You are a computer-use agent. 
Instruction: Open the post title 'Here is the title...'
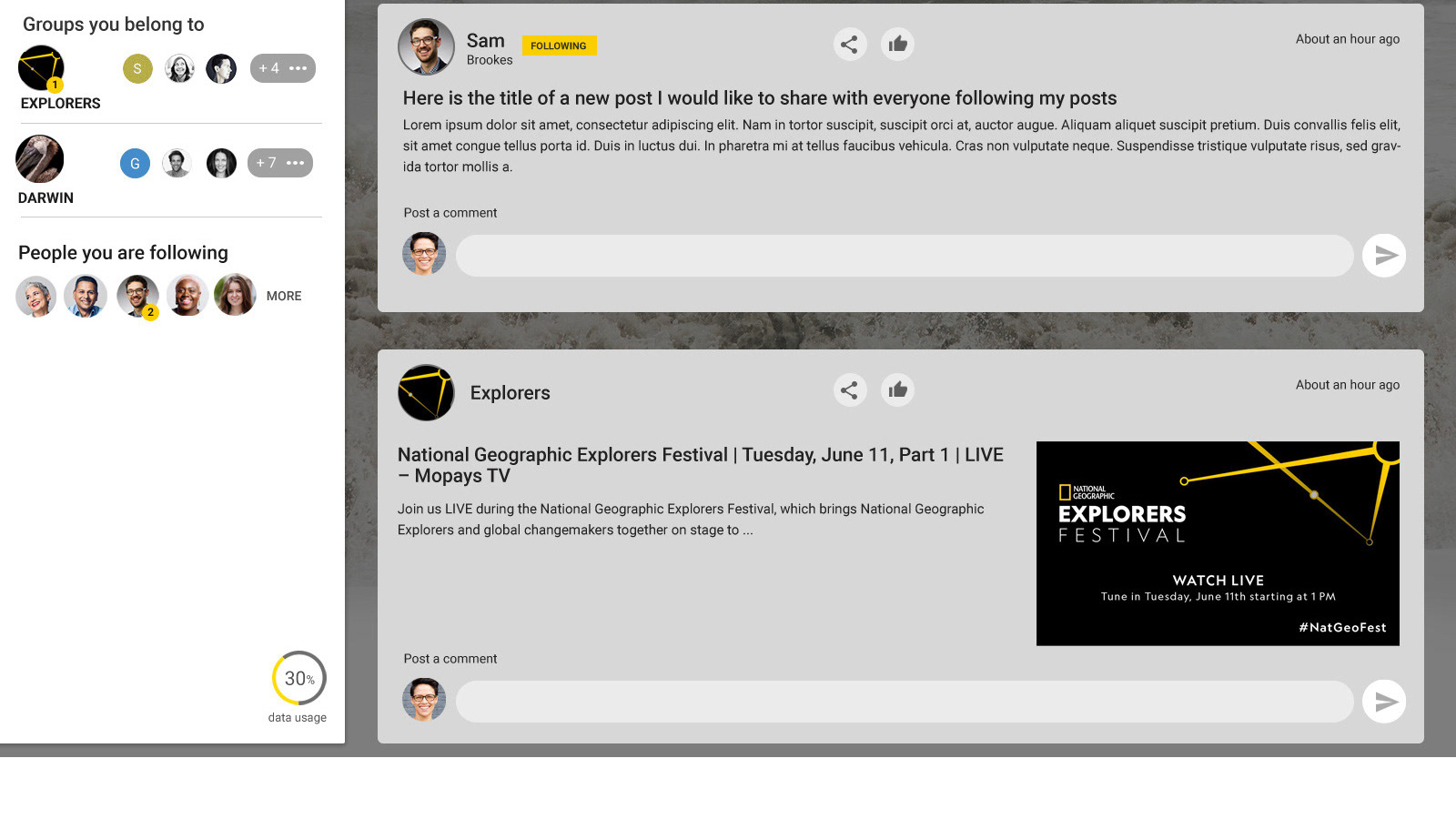760,98
